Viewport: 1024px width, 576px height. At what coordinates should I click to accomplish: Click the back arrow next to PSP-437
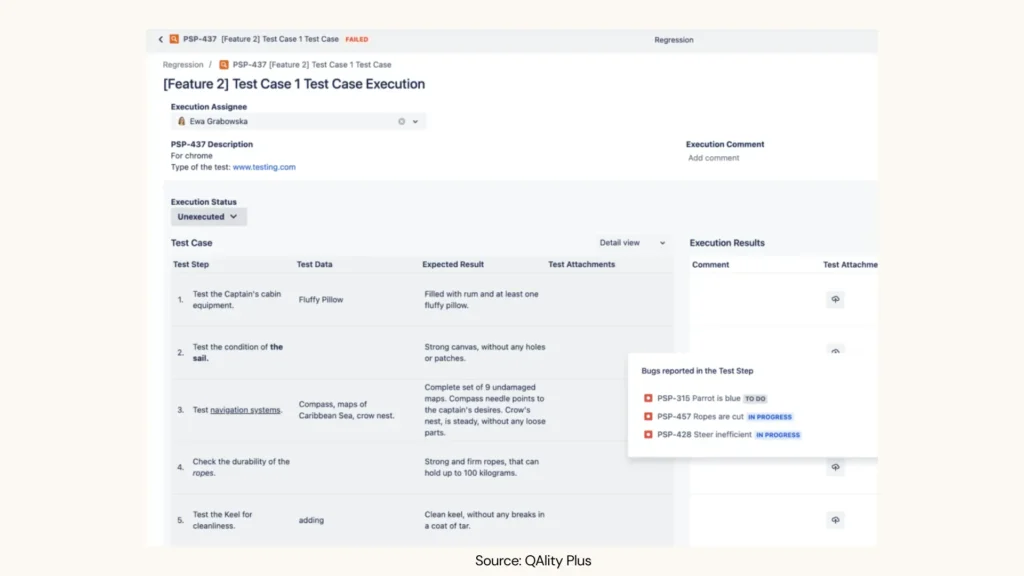tap(160, 40)
